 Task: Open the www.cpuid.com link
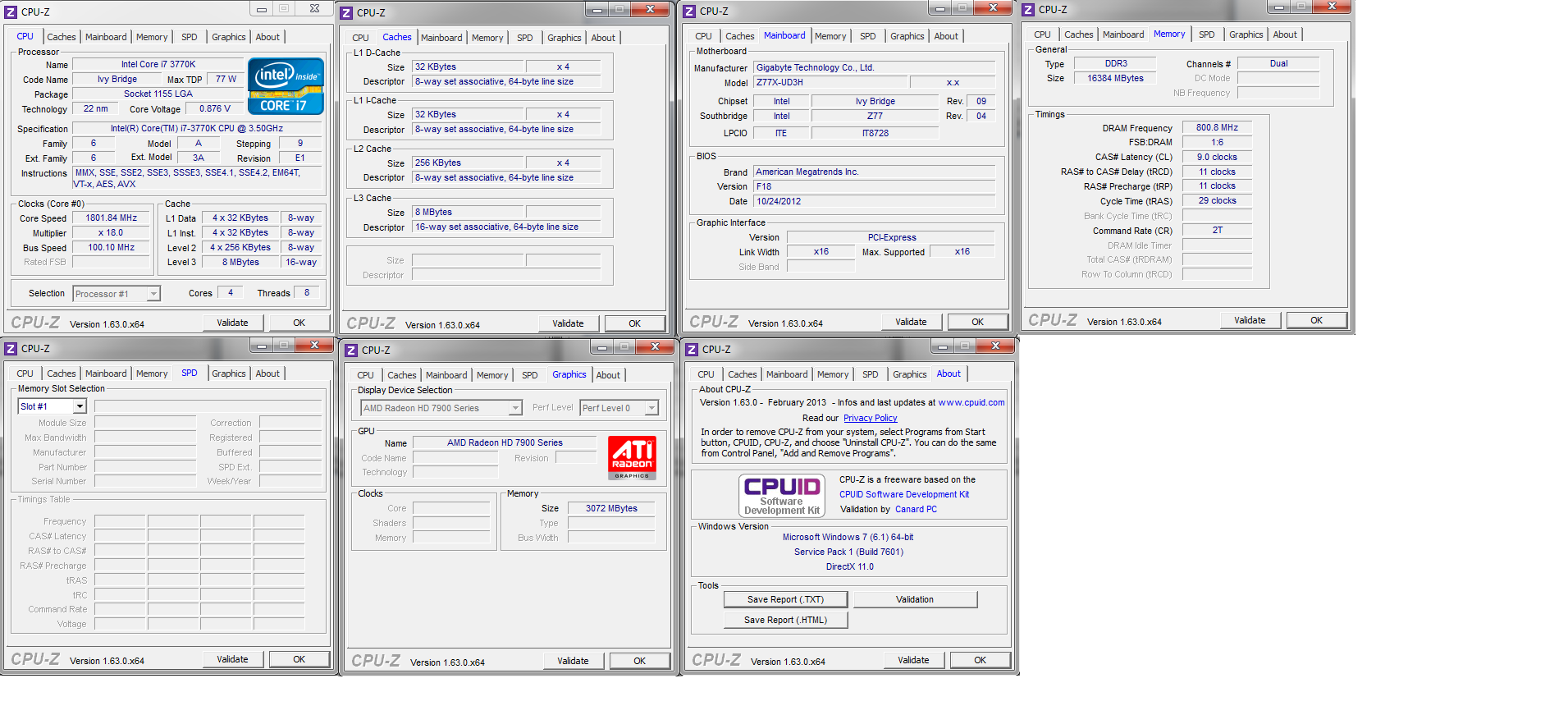point(971,402)
